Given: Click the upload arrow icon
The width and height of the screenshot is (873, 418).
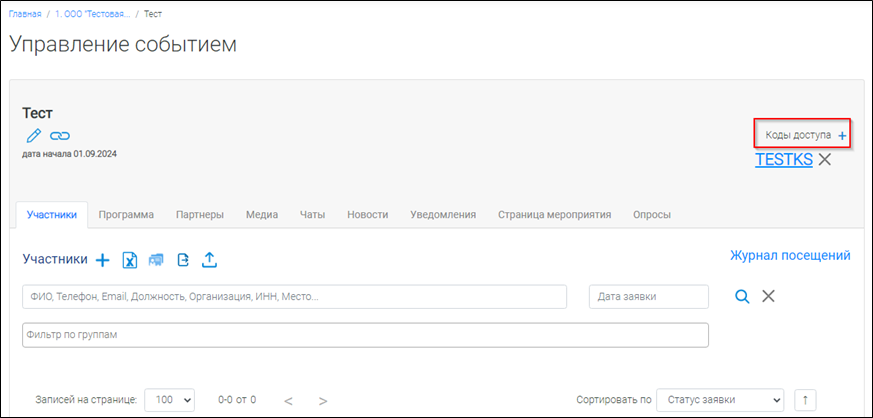Looking at the screenshot, I should (x=209, y=260).
